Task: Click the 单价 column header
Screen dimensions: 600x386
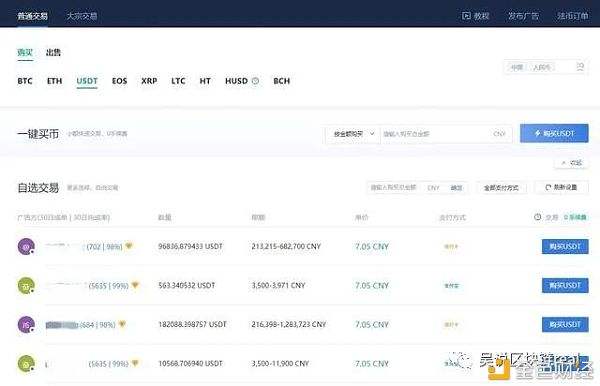Action: 362,217
